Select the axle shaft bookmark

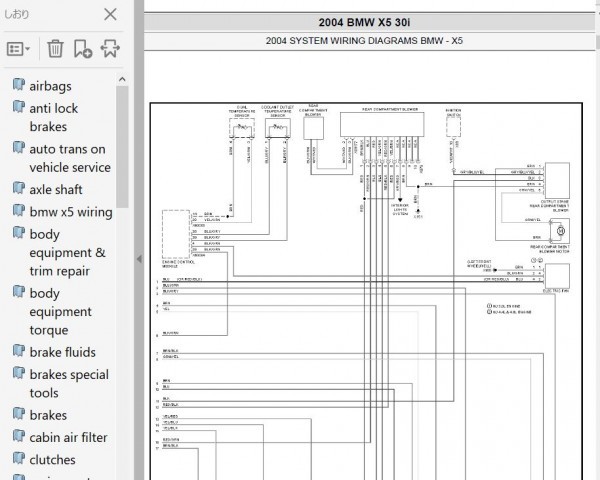[56, 189]
